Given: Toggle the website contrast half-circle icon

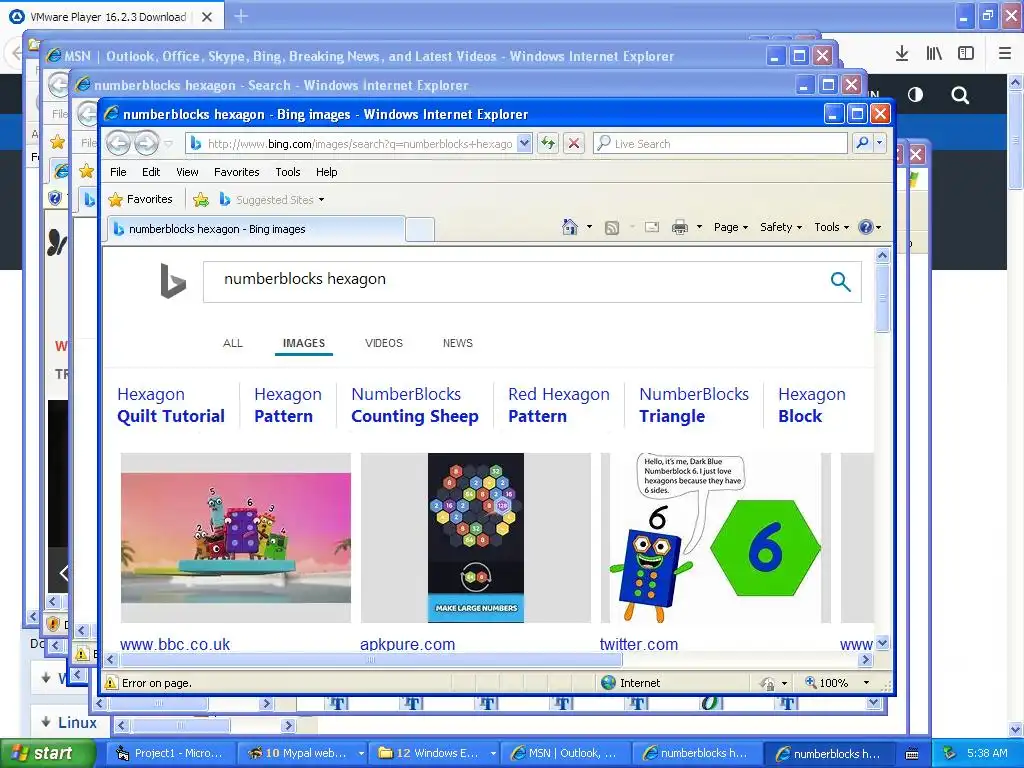Looking at the screenshot, I should click(x=916, y=95).
